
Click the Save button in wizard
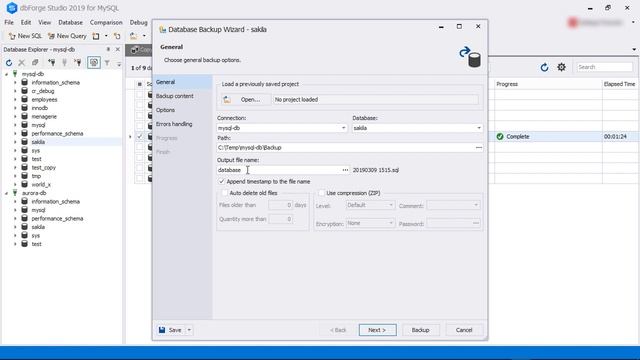[171, 330]
